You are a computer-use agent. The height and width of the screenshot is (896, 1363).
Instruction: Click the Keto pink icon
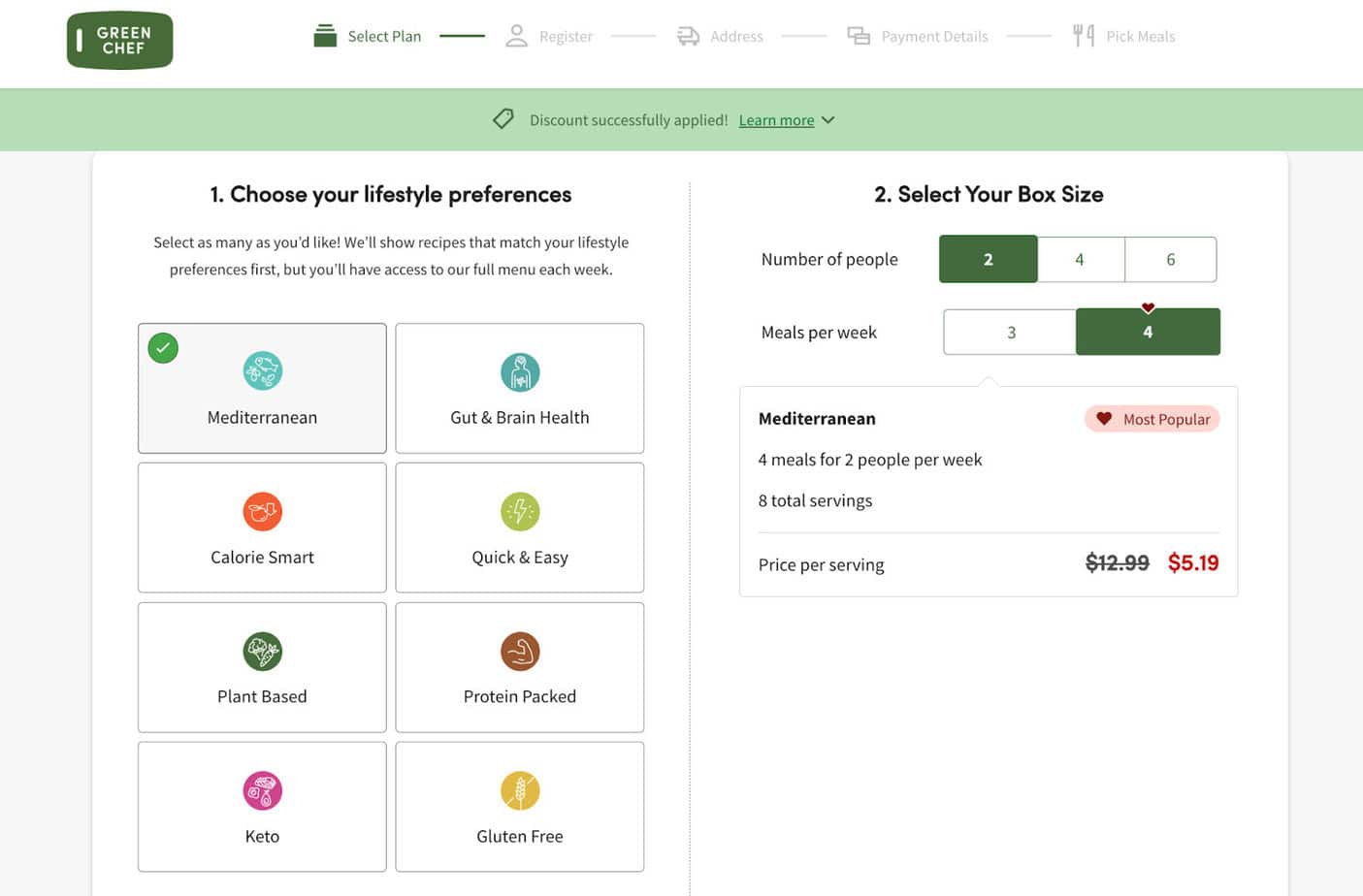[262, 790]
